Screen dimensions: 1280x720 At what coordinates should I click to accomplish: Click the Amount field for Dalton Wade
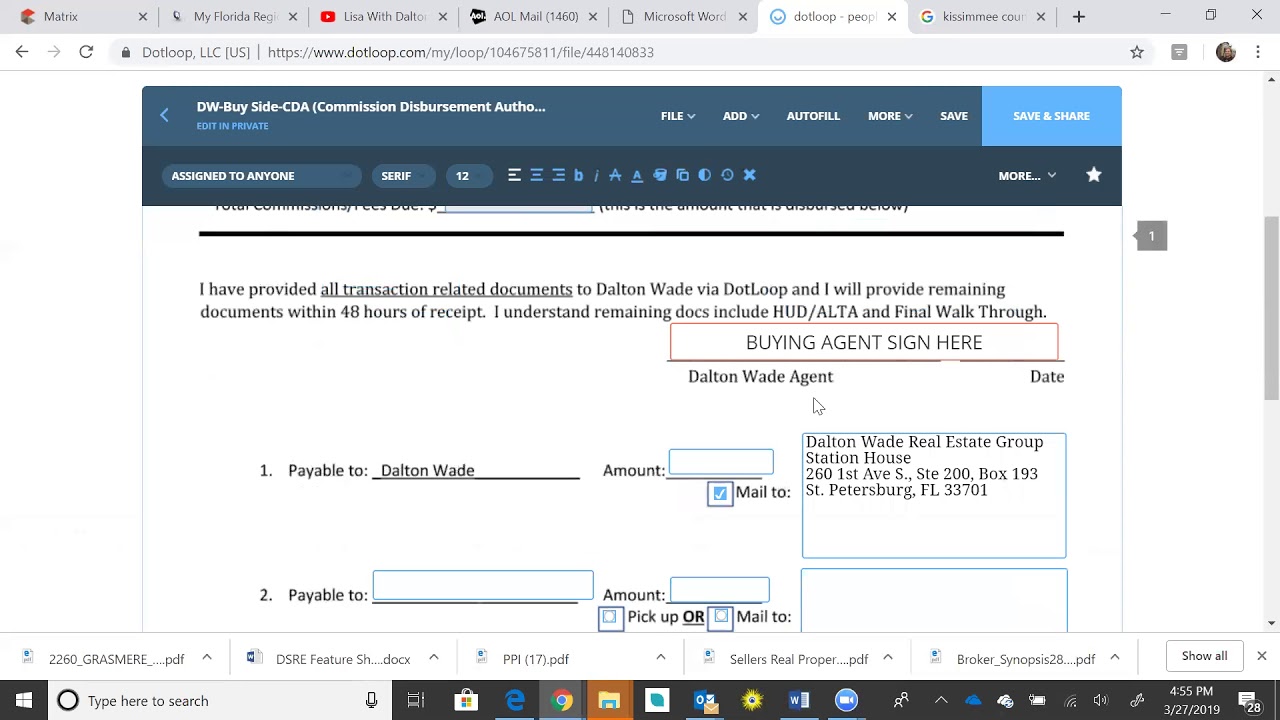721,462
